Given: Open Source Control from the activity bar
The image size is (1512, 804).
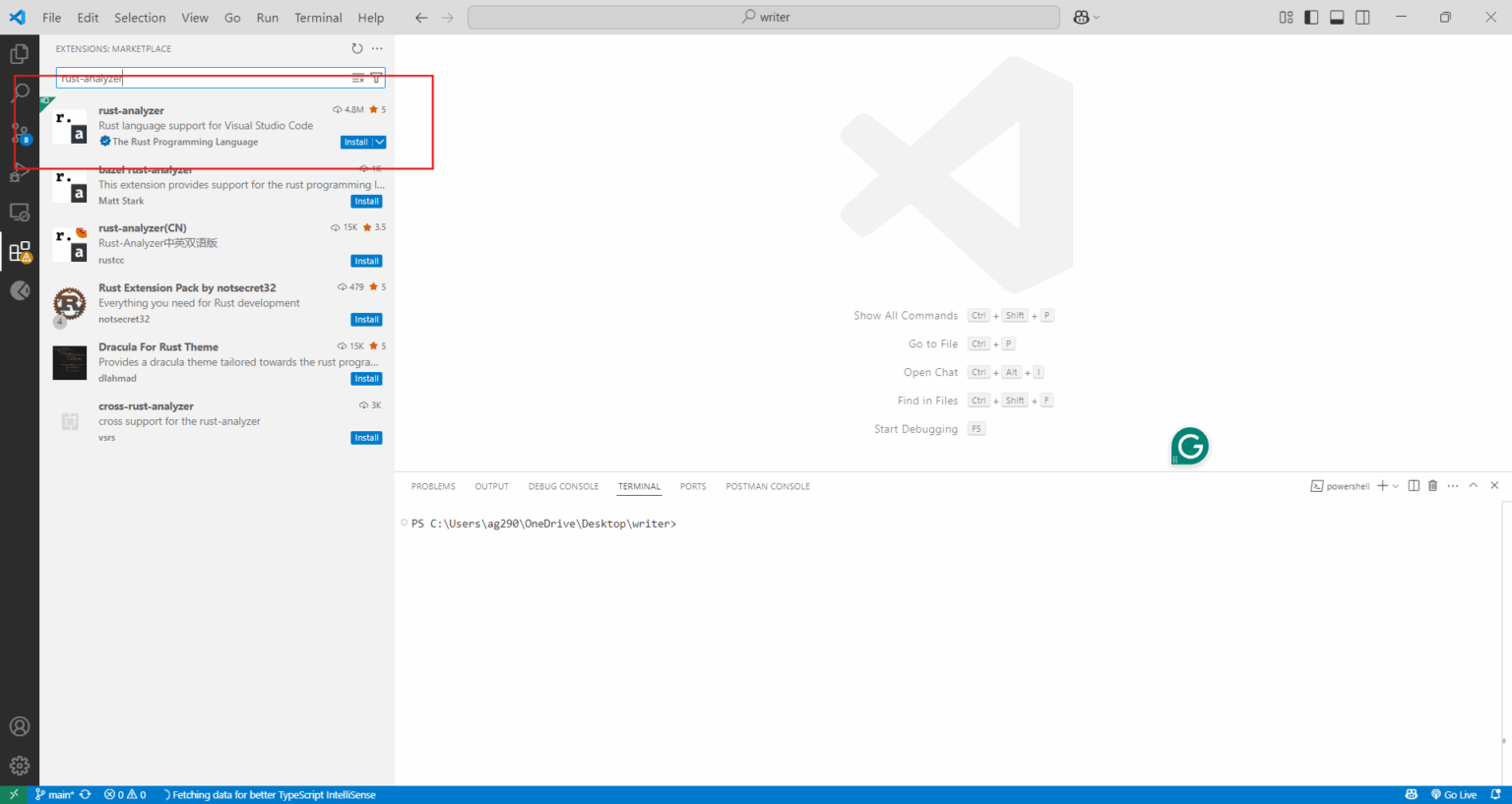Looking at the screenshot, I should point(20,135).
